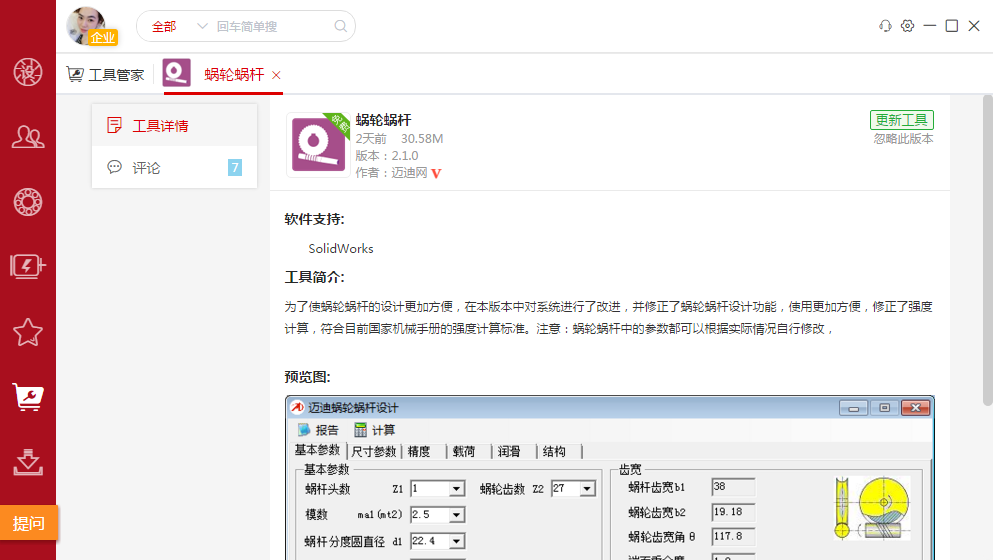Select the 基本参数 tab in preview

tap(317, 450)
